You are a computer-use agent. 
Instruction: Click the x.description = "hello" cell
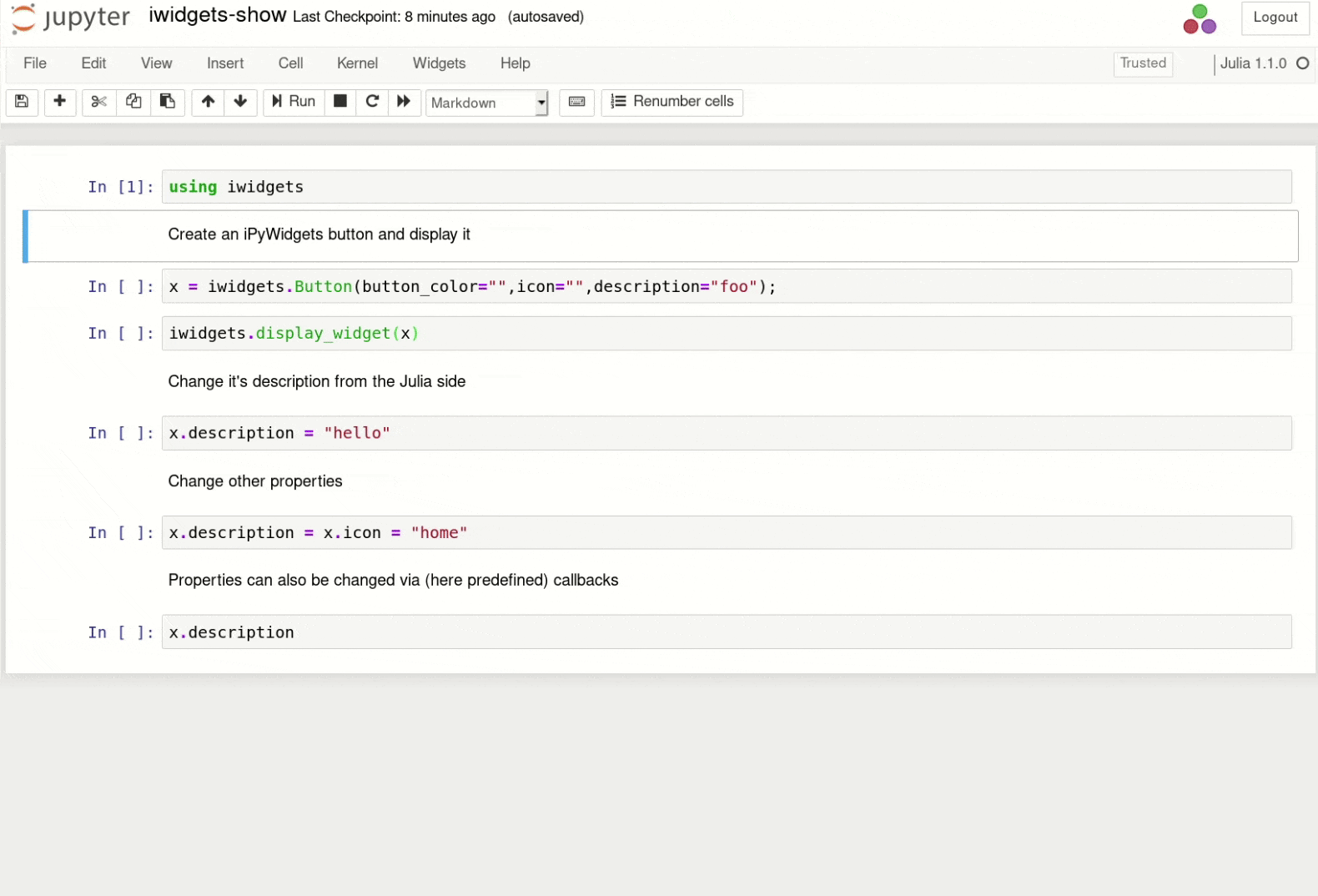click(x=727, y=433)
